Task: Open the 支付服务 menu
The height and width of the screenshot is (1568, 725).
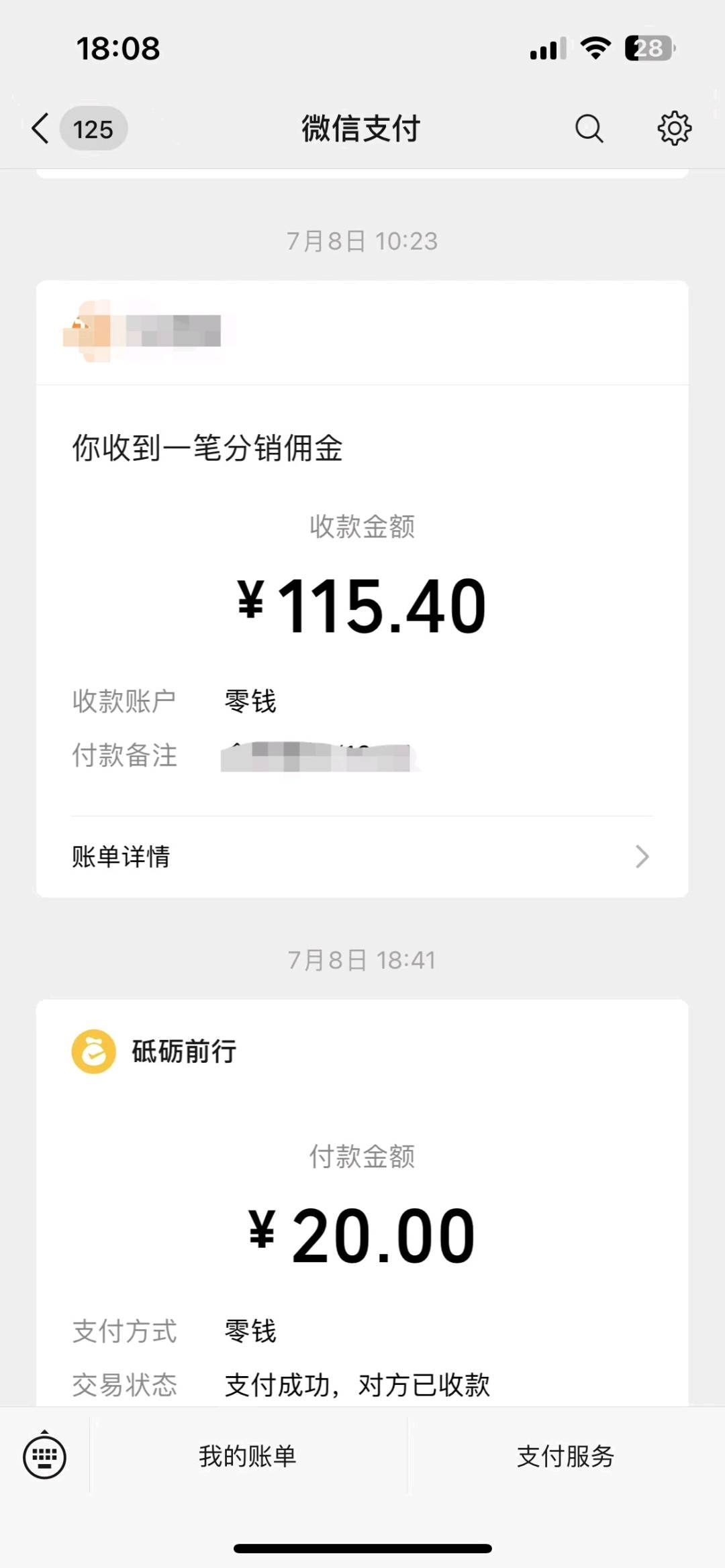Action: click(565, 1457)
